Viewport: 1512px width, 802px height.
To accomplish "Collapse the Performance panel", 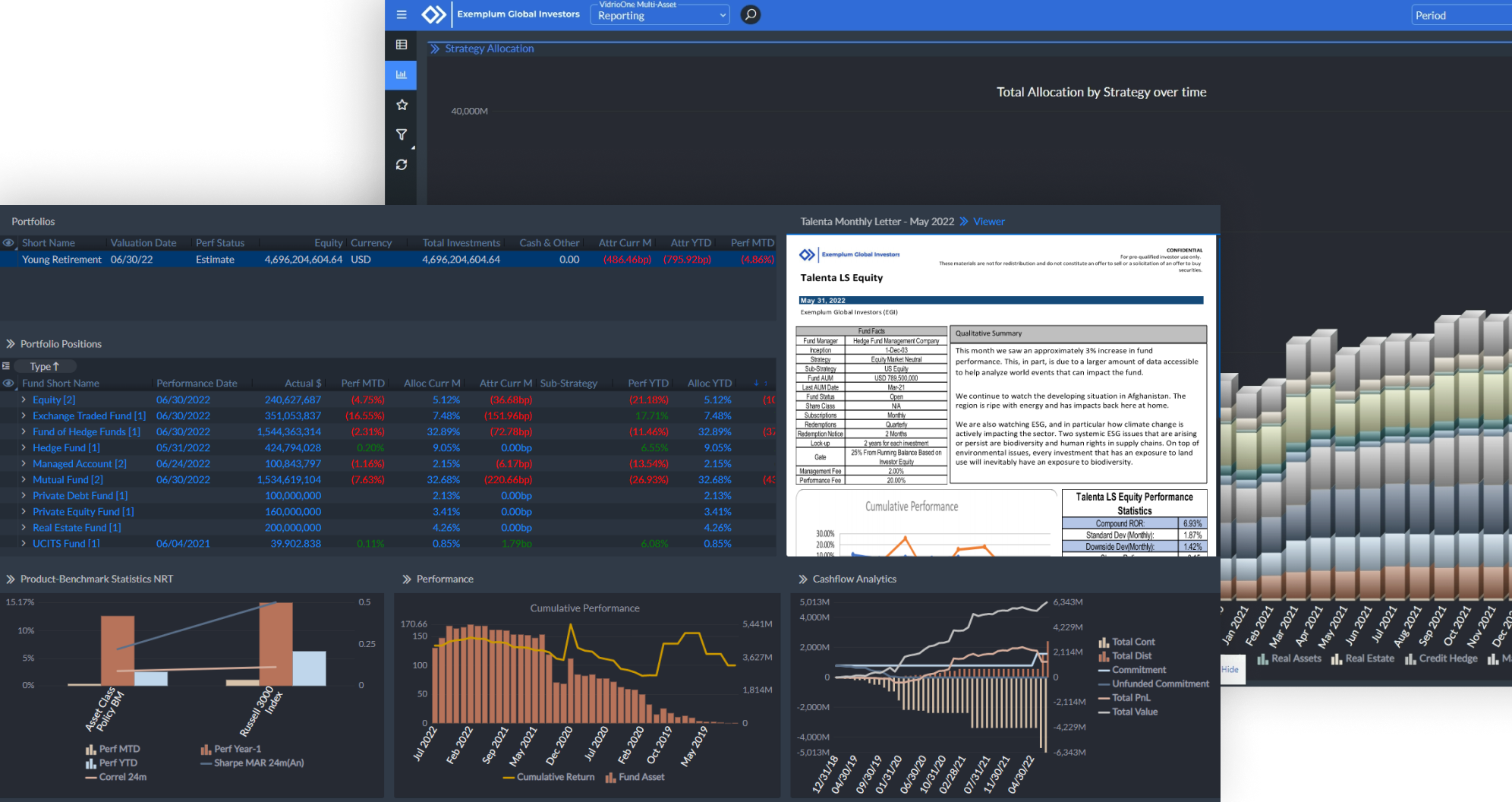I will pos(407,579).
